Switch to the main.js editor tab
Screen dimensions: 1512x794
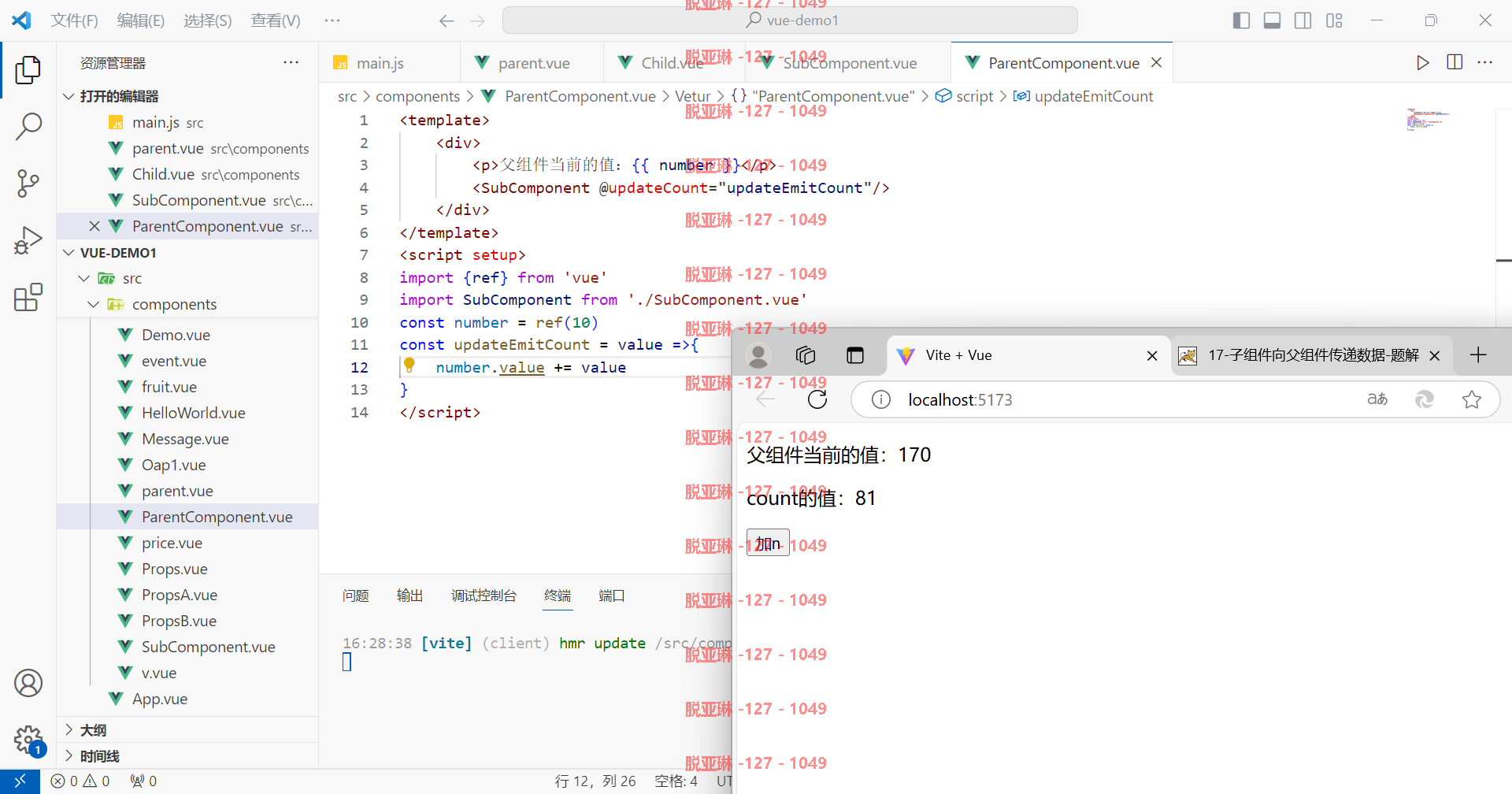389,63
